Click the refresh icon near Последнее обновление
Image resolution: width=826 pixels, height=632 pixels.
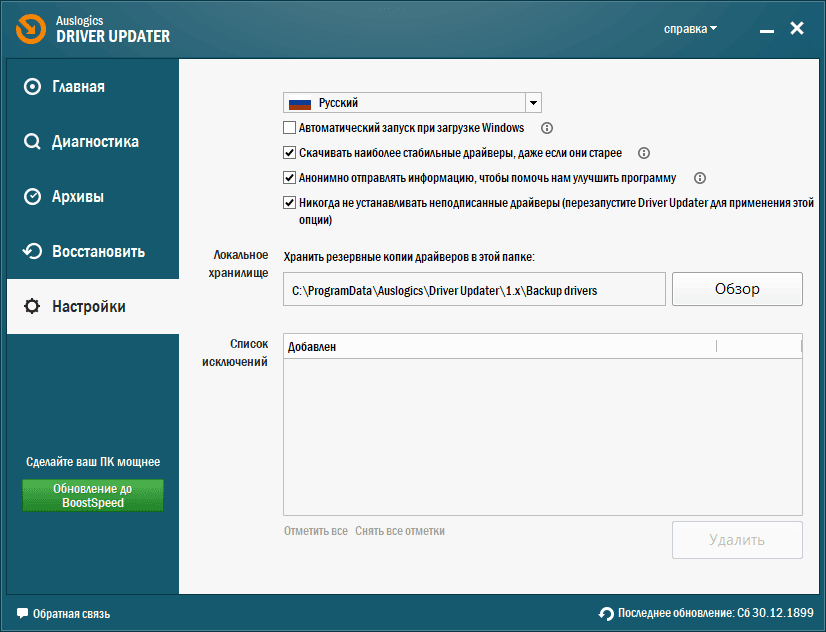tap(606, 613)
